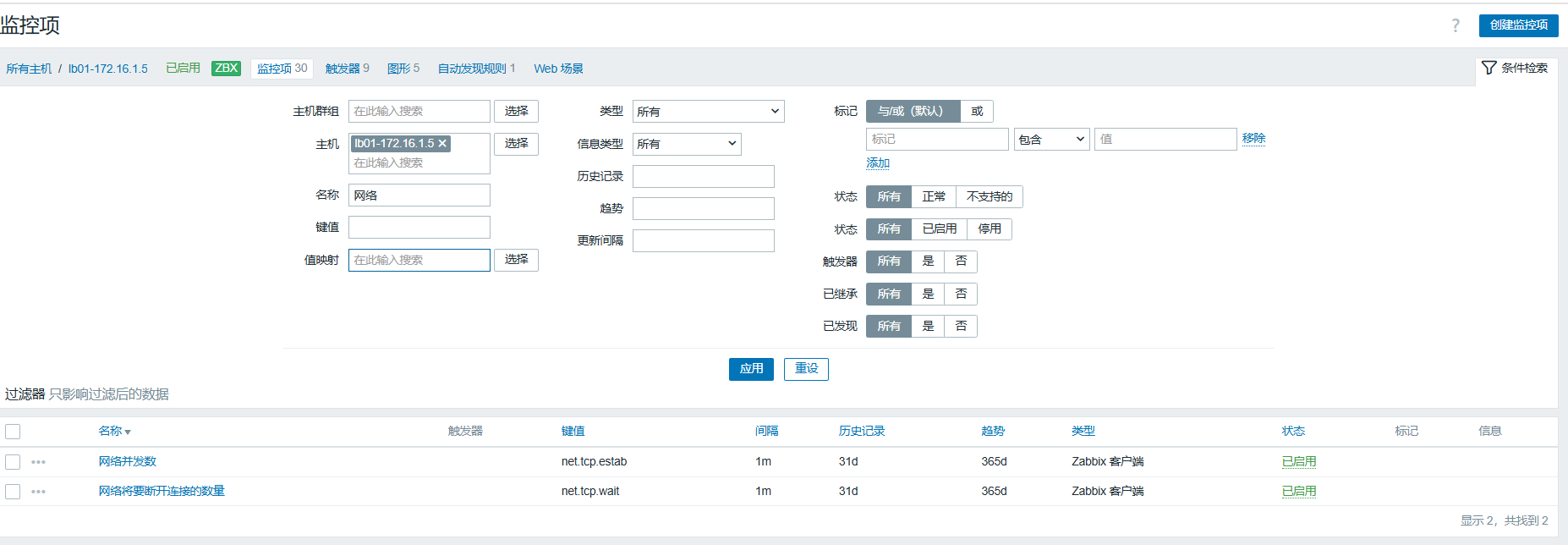The image size is (1568, 545).
Task: Focus the 键值 input field
Action: point(419,228)
